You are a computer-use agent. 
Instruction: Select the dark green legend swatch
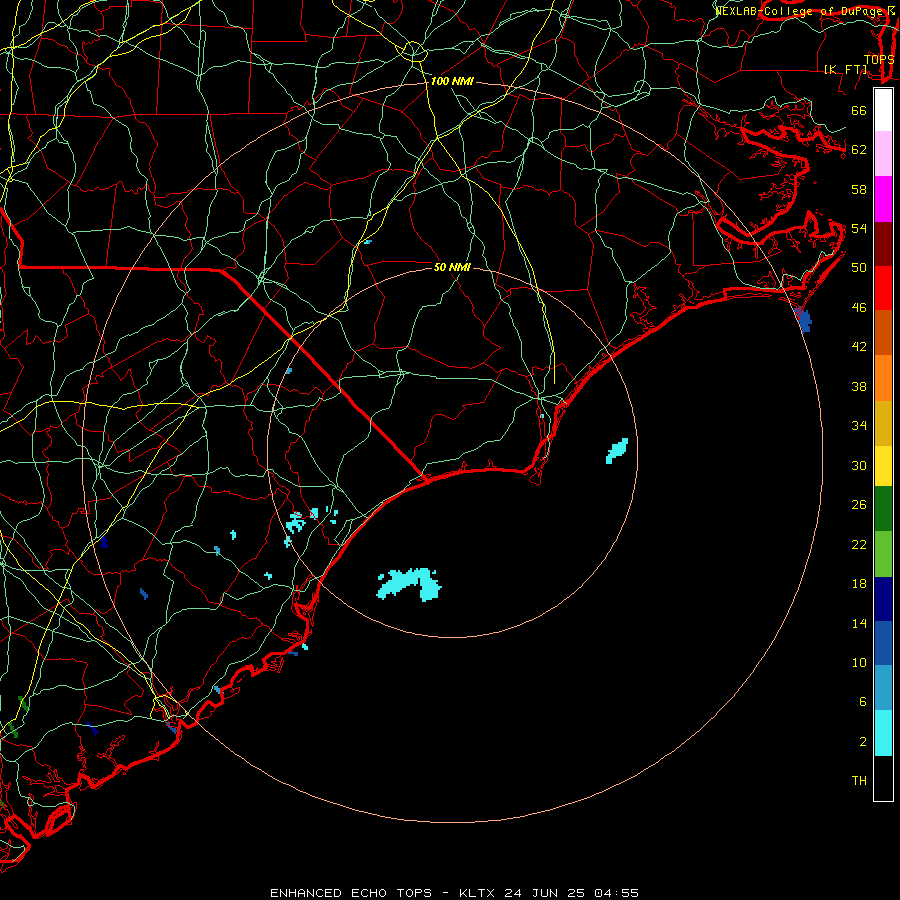(883, 509)
